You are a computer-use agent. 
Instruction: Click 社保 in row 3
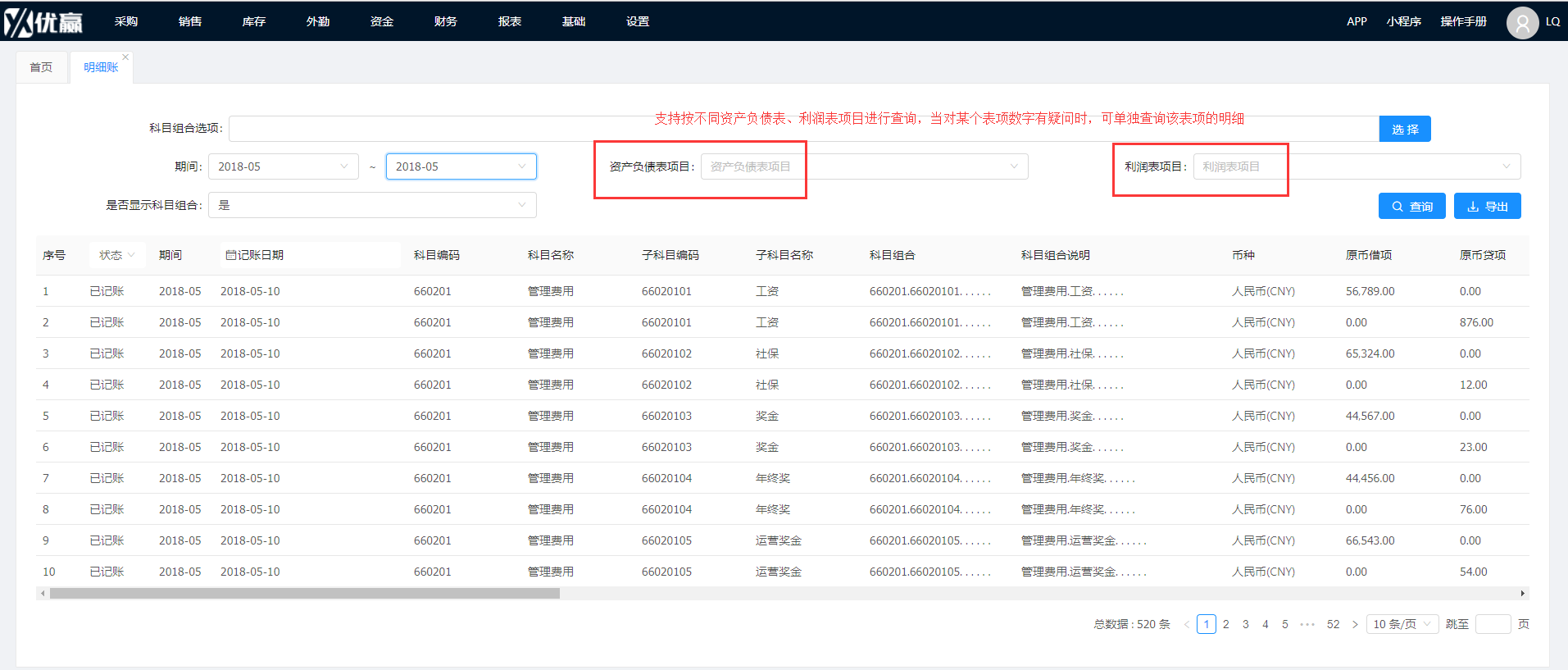point(767,353)
